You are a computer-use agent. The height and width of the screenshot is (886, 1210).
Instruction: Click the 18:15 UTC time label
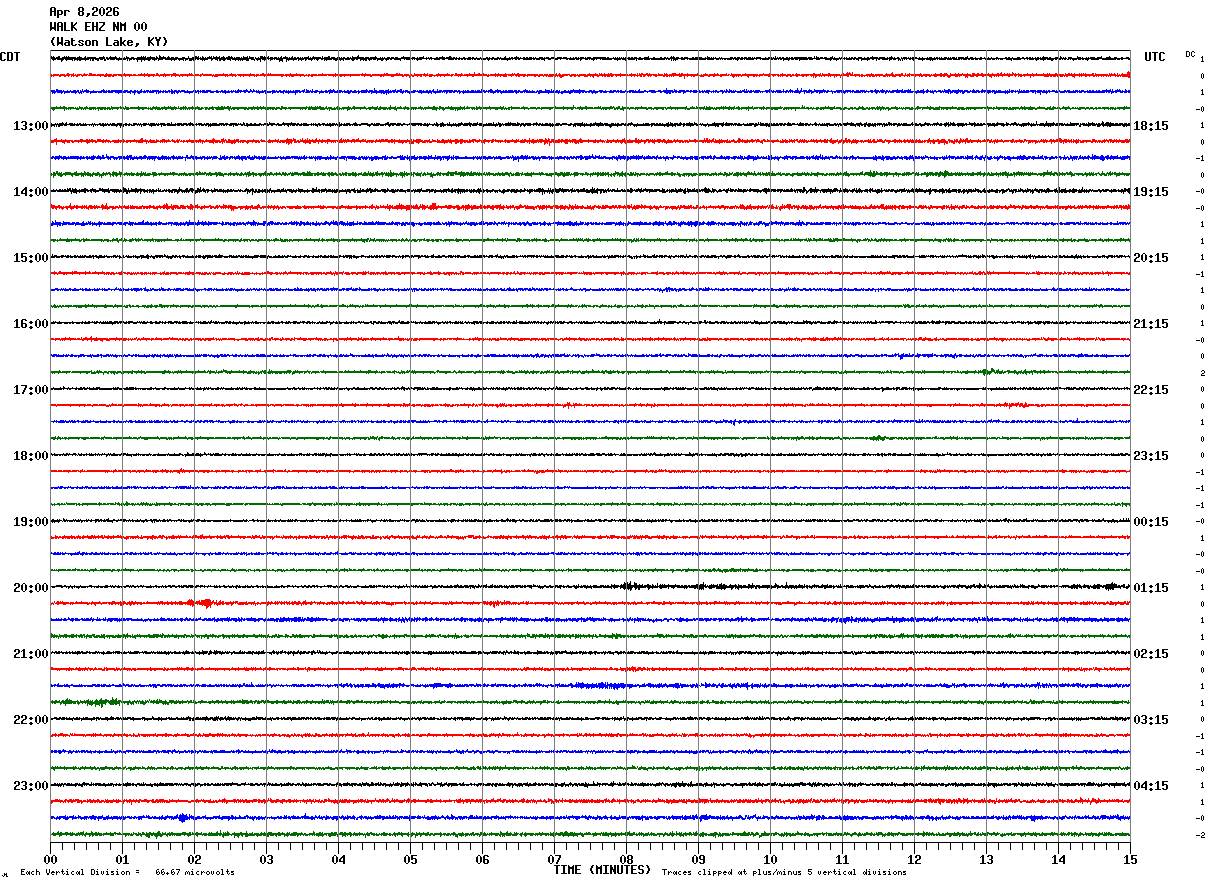pos(1151,126)
